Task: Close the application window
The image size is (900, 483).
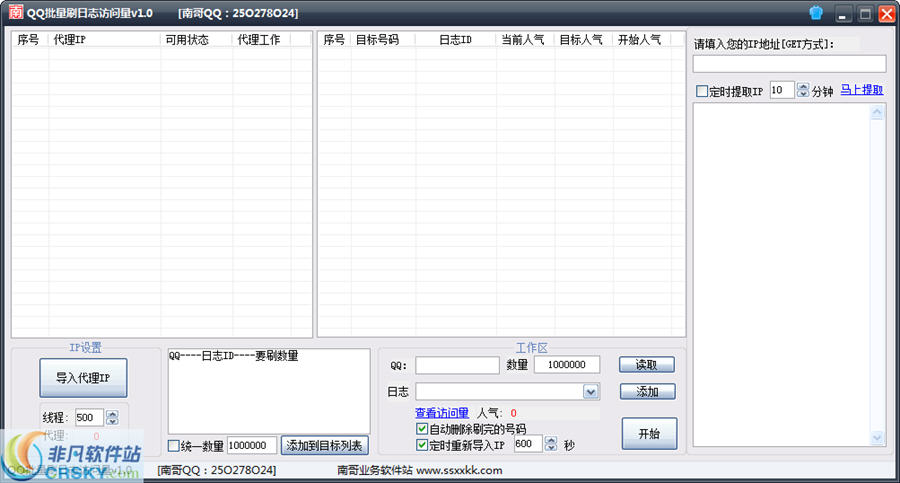Action: coord(887,14)
